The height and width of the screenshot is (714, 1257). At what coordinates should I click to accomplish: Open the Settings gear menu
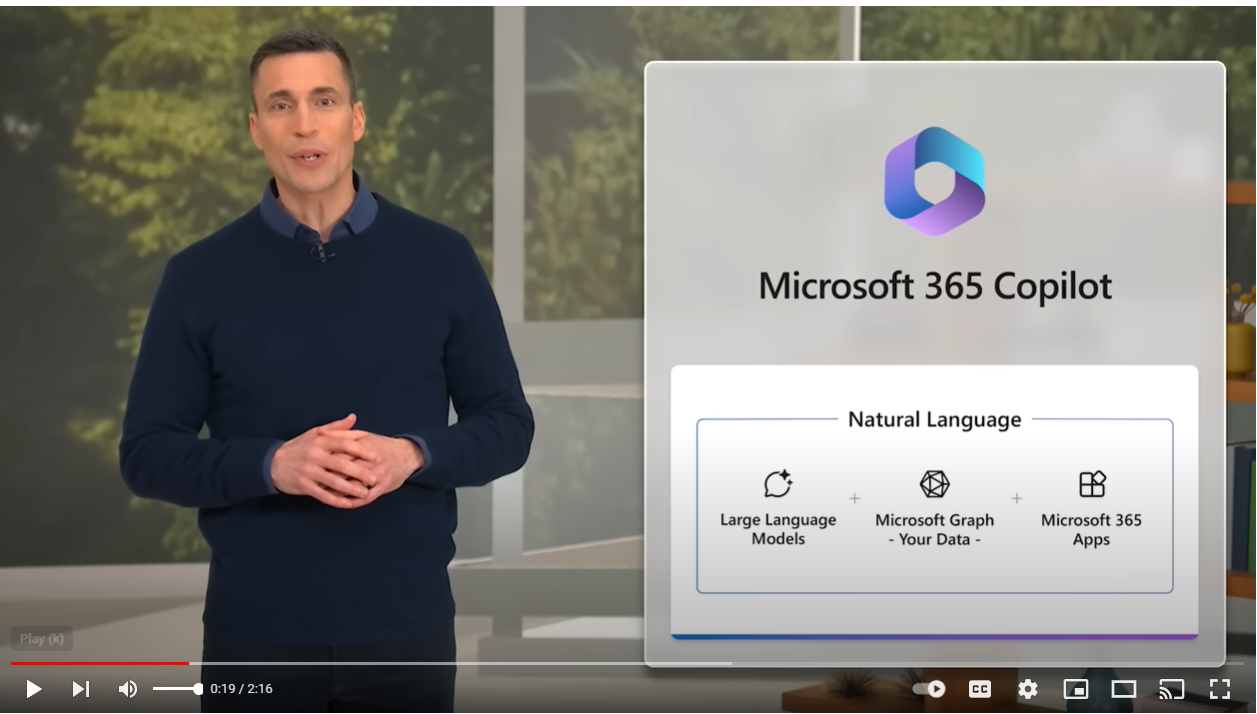[x=1028, y=689]
